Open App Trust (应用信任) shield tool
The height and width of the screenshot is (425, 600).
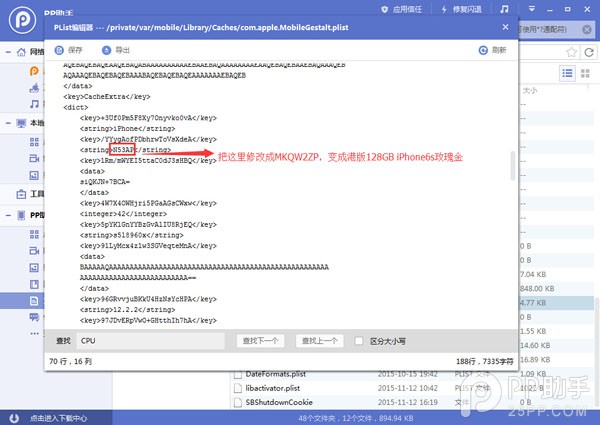pos(401,9)
